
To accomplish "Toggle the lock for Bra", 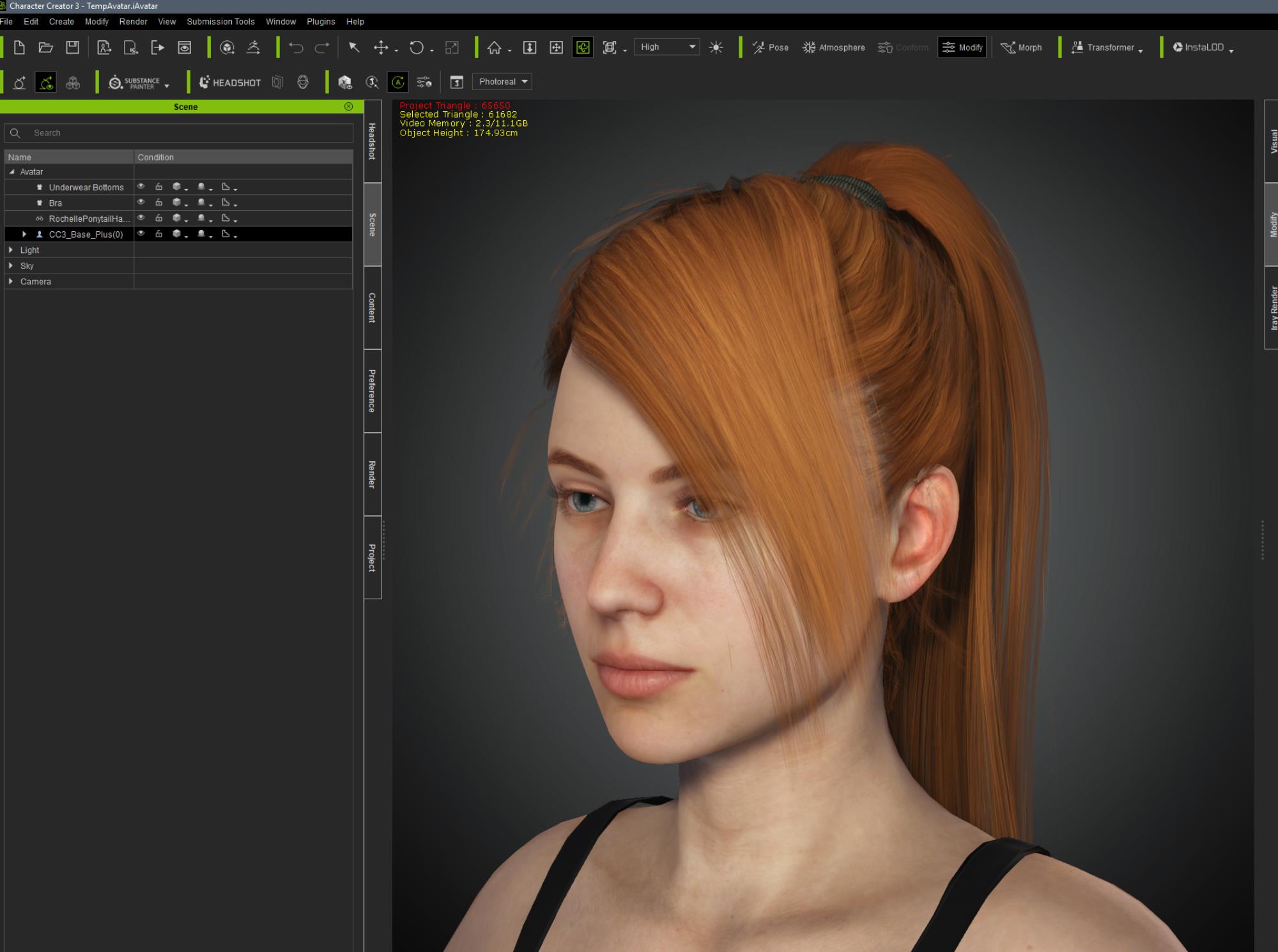I will (x=159, y=203).
